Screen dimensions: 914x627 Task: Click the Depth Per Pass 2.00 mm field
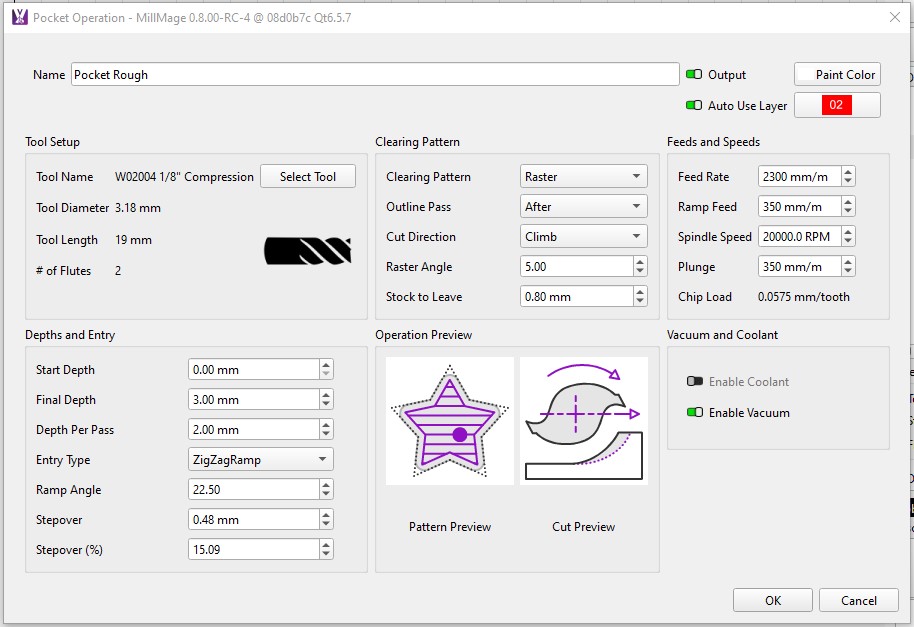(254, 429)
